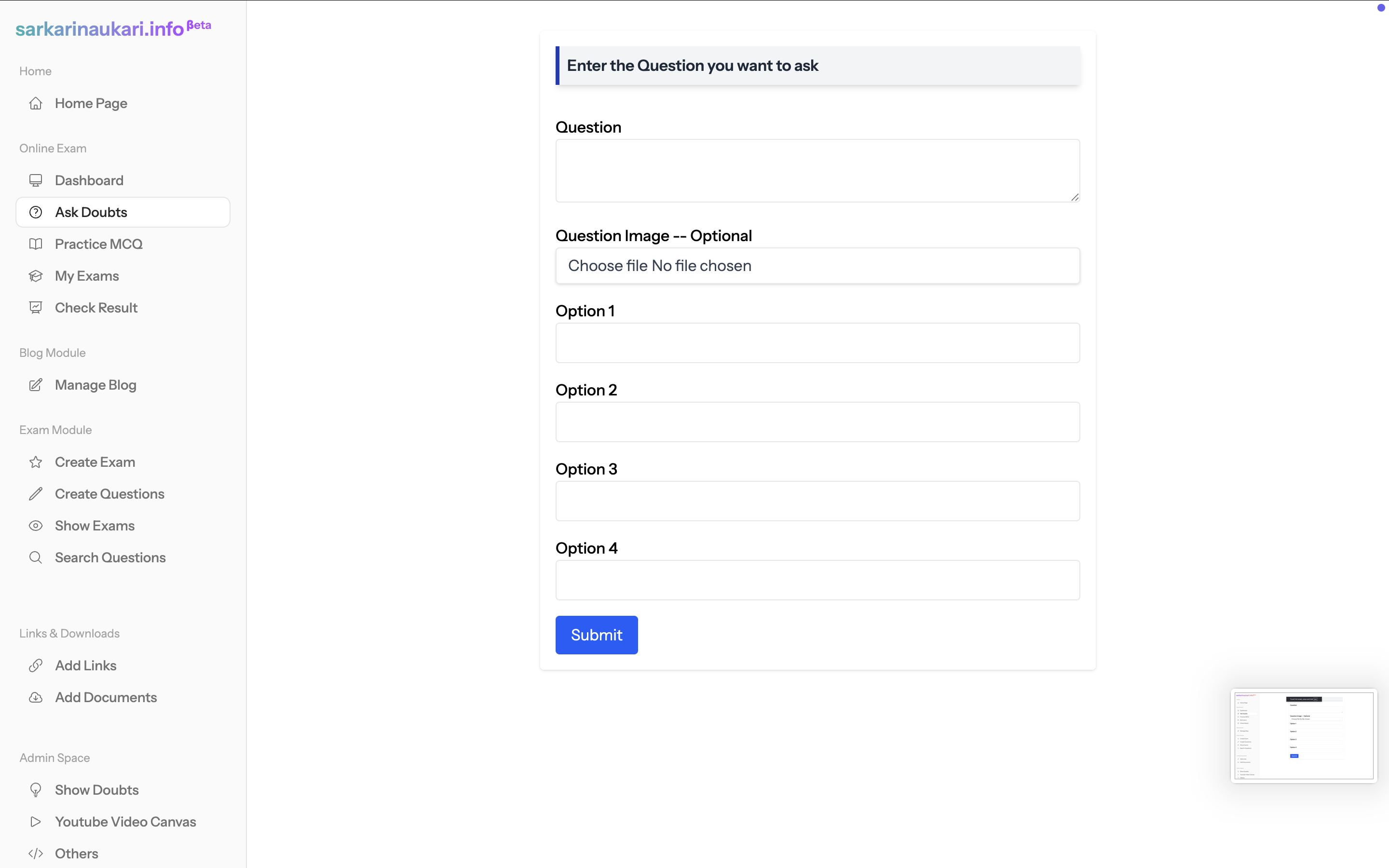Image resolution: width=1389 pixels, height=868 pixels.
Task: Click the house icon beside Home Page
Action: 36,103
